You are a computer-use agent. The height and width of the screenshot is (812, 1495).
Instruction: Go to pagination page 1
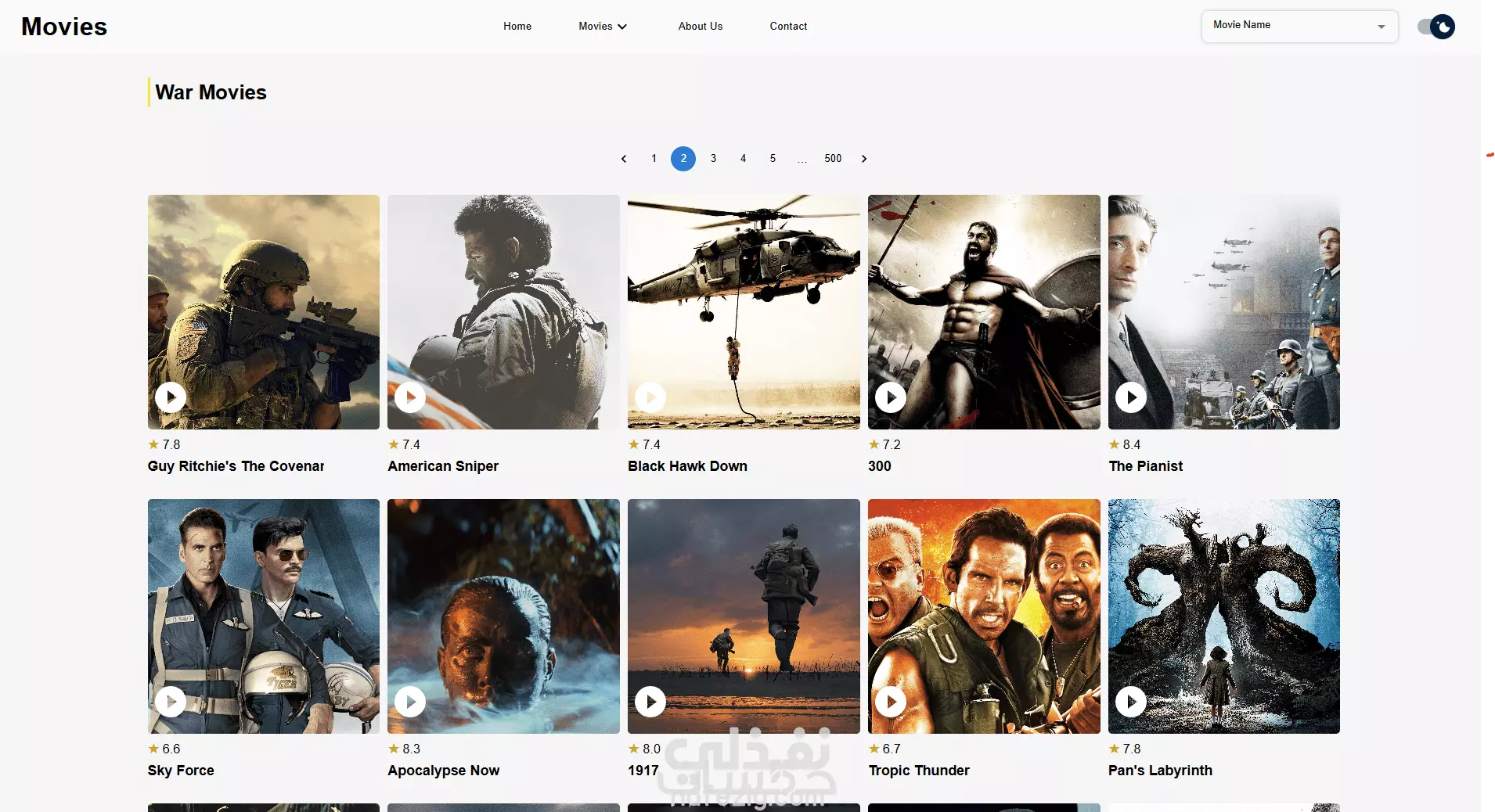pos(654,159)
